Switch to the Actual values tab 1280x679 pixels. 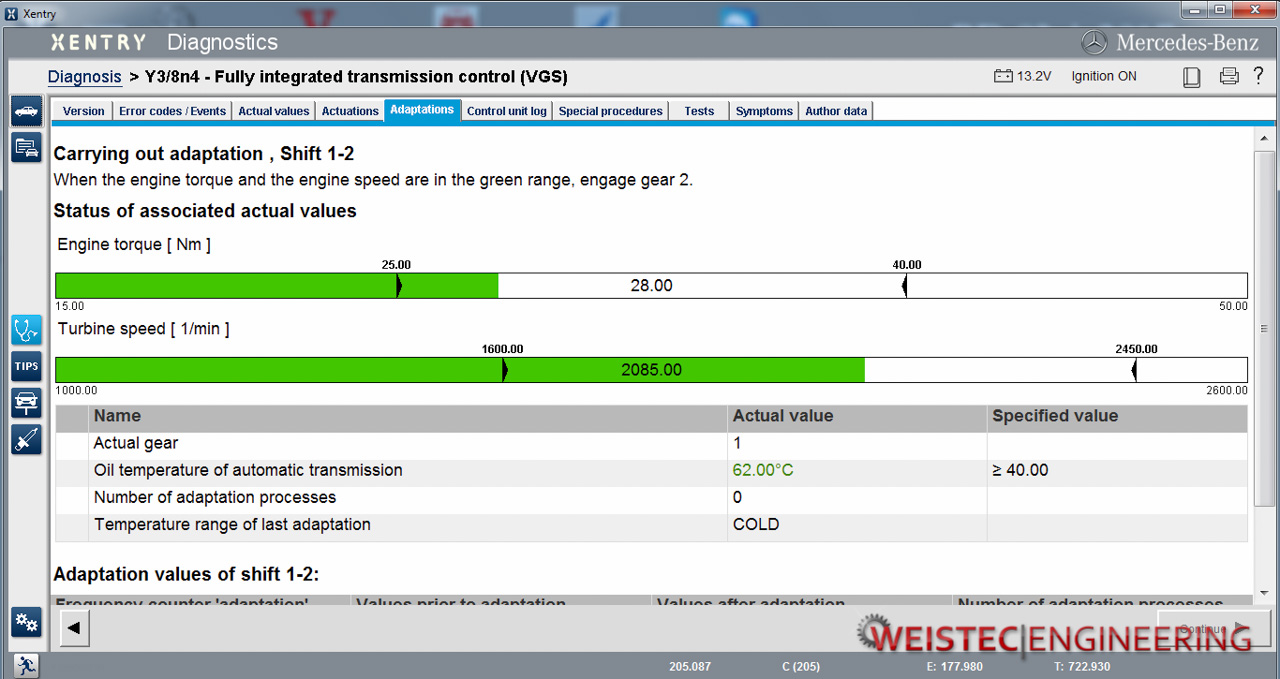point(273,111)
